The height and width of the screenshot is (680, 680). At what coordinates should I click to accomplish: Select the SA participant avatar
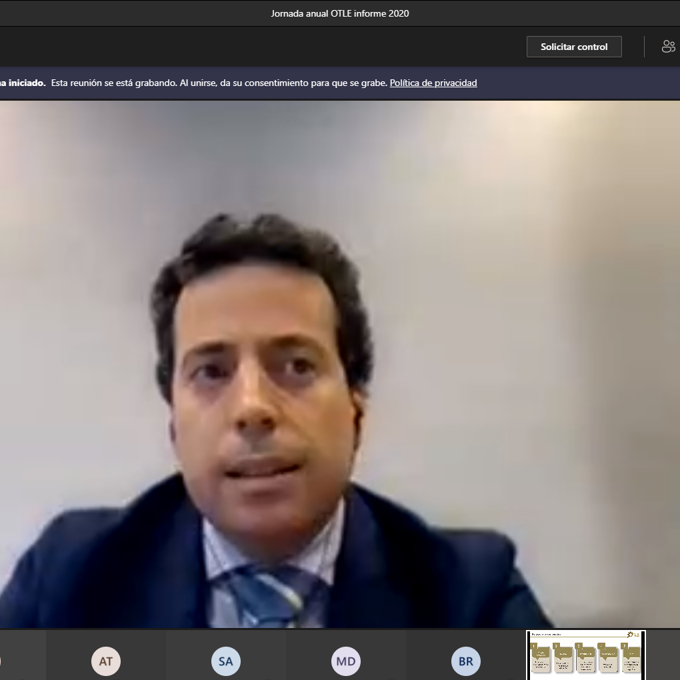point(226,661)
